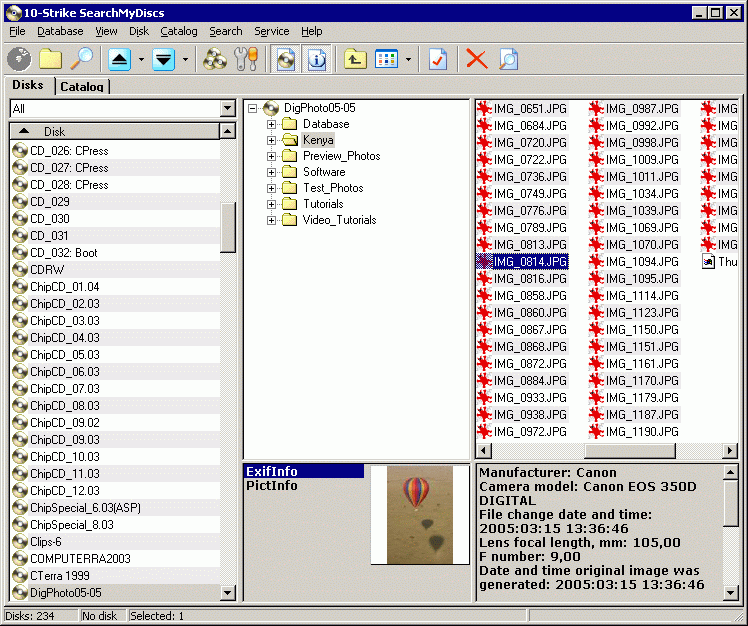This screenshot has height=626, width=748.
Task: Sort by the Disk column header
Action: click(x=114, y=131)
